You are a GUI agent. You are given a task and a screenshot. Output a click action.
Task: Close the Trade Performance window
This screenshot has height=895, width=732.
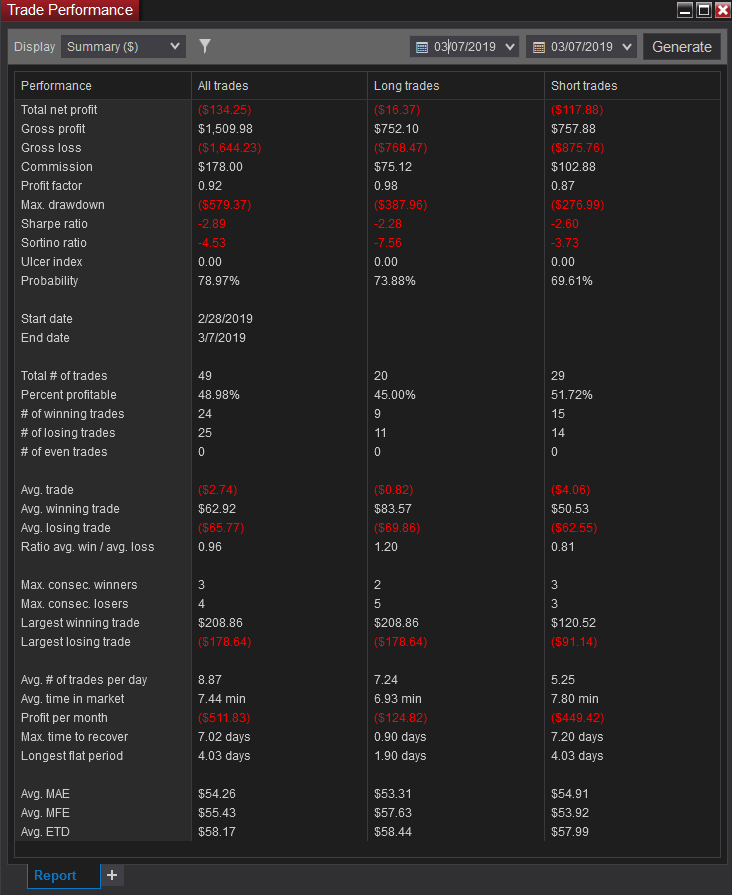[722, 10]
